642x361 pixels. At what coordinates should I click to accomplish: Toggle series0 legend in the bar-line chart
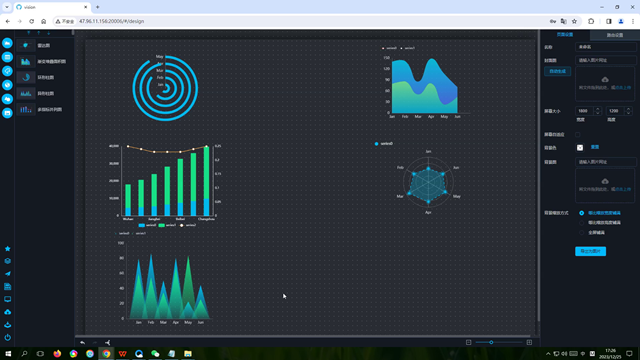147,225
